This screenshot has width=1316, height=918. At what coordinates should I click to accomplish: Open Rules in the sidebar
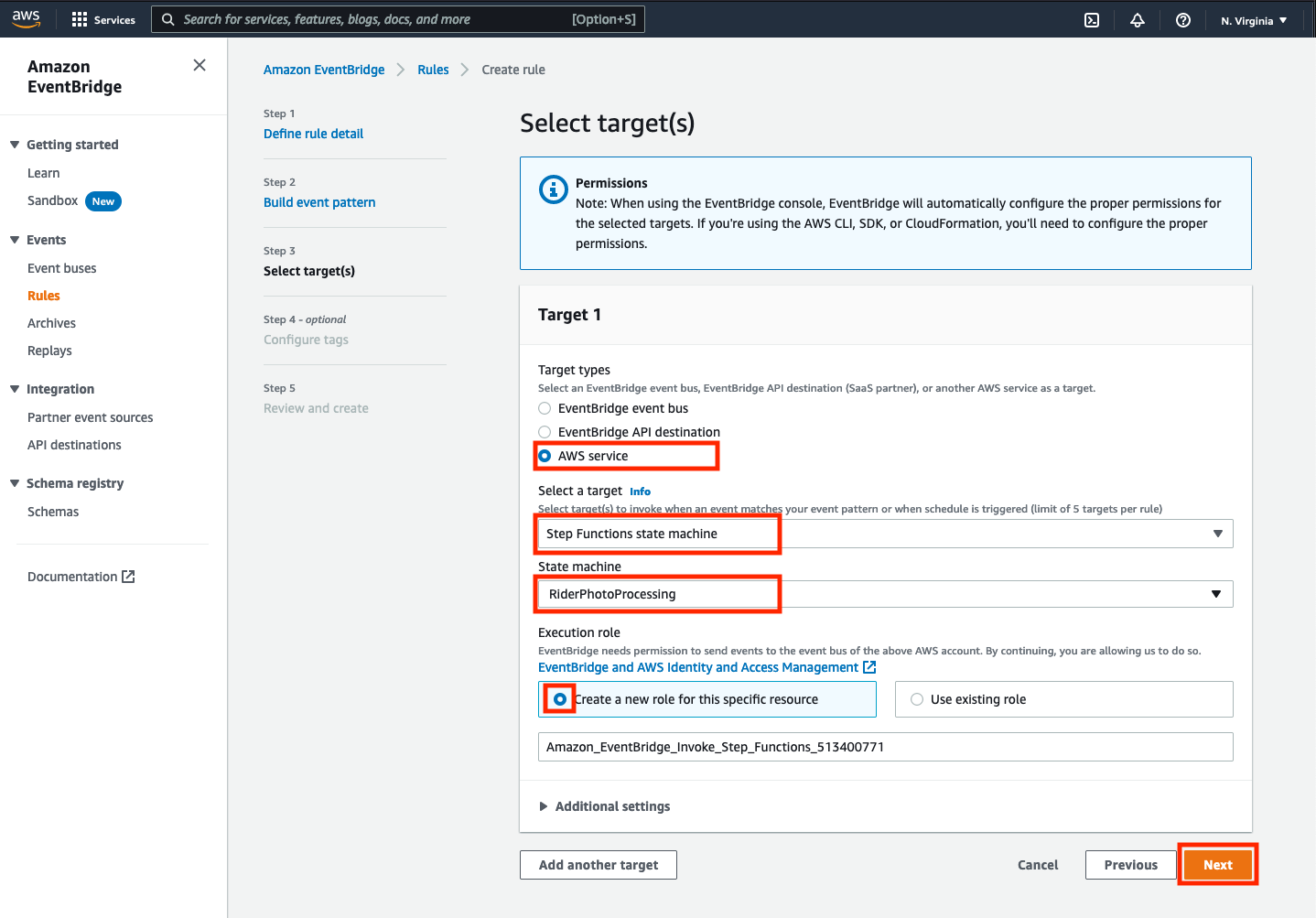click(x=44, y=296)
